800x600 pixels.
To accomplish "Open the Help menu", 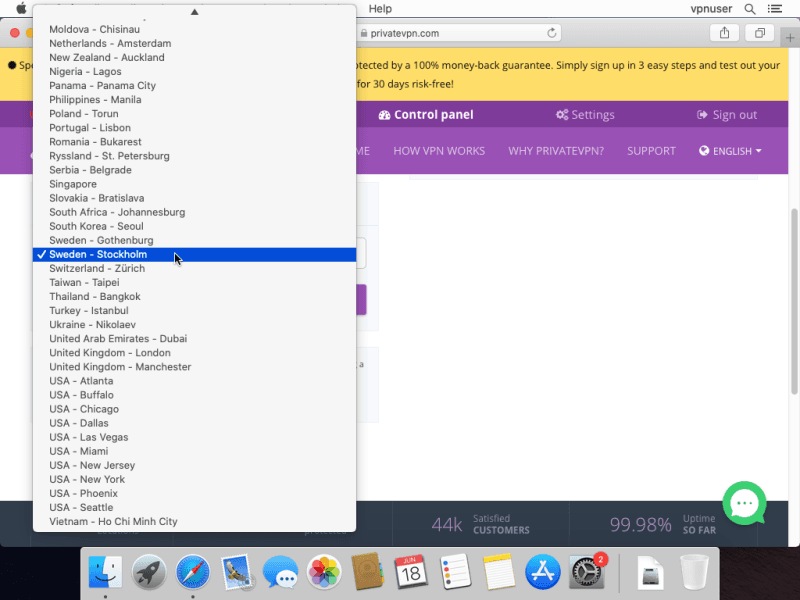I will click(380, 9).
